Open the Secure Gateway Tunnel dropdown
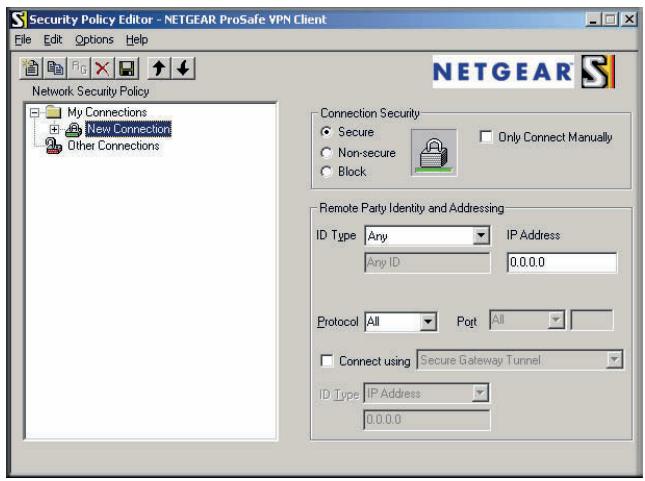 pyautogui.click(x=614, y=360)
